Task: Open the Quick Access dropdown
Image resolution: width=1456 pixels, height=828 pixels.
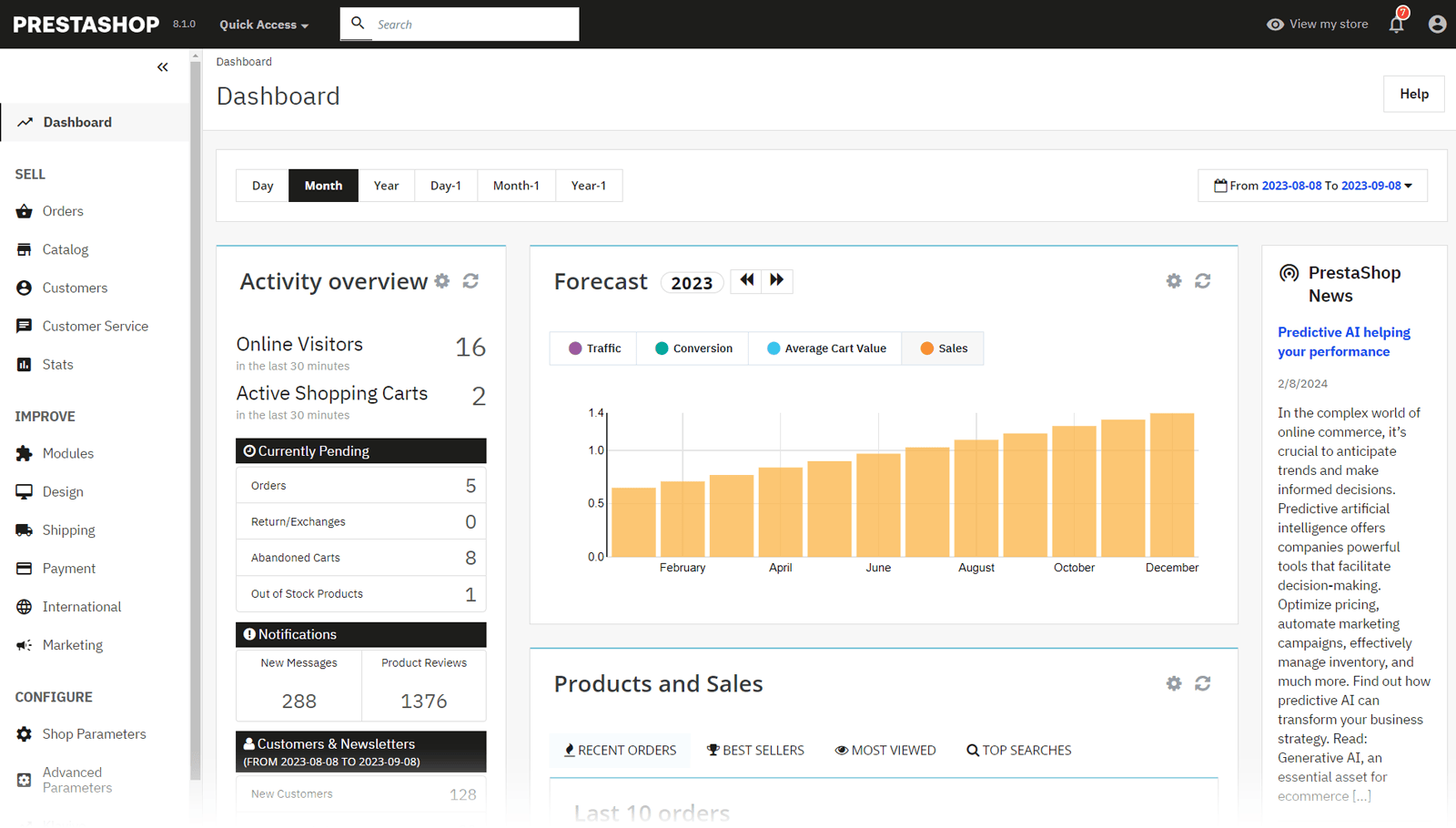Action: tap(263, 25)
